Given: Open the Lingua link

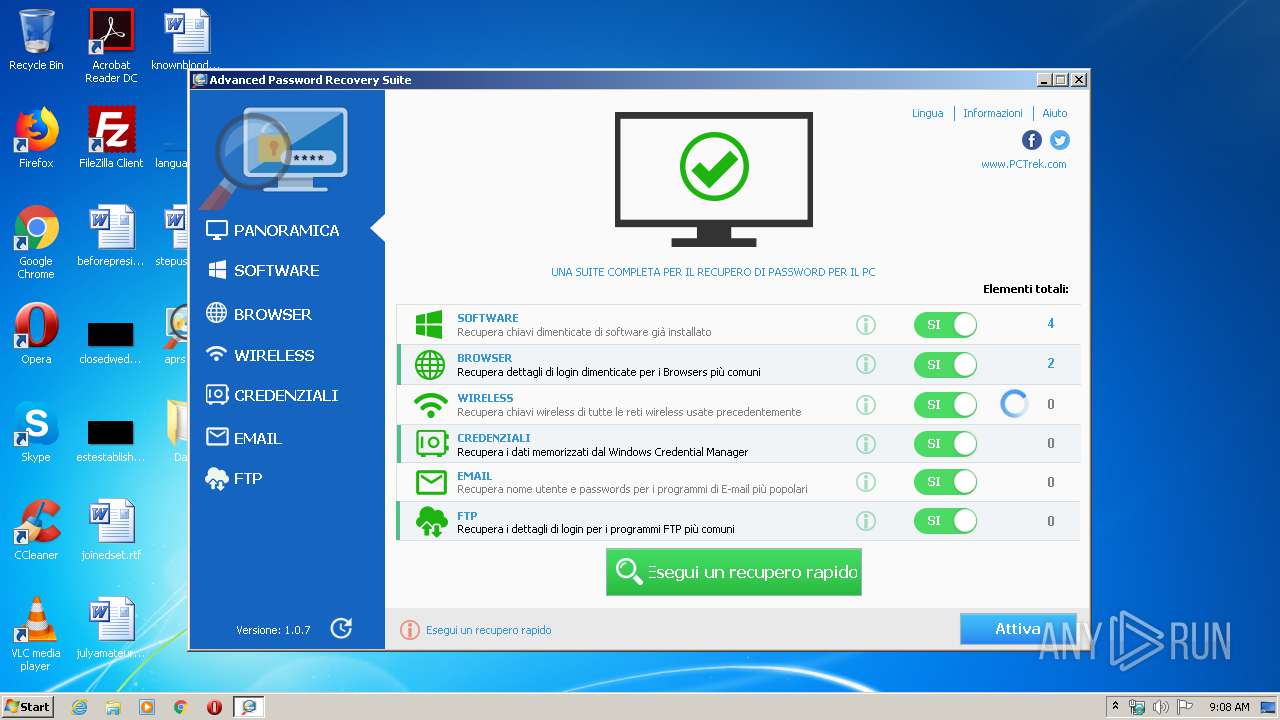Looking at the screenshot, I should click(927, 113).
